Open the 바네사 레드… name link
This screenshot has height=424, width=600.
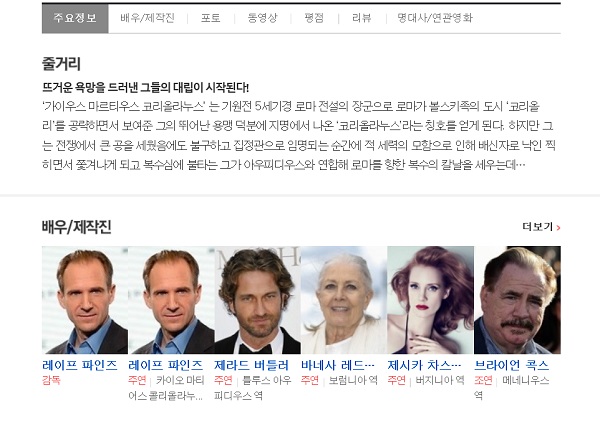point(338,365)
